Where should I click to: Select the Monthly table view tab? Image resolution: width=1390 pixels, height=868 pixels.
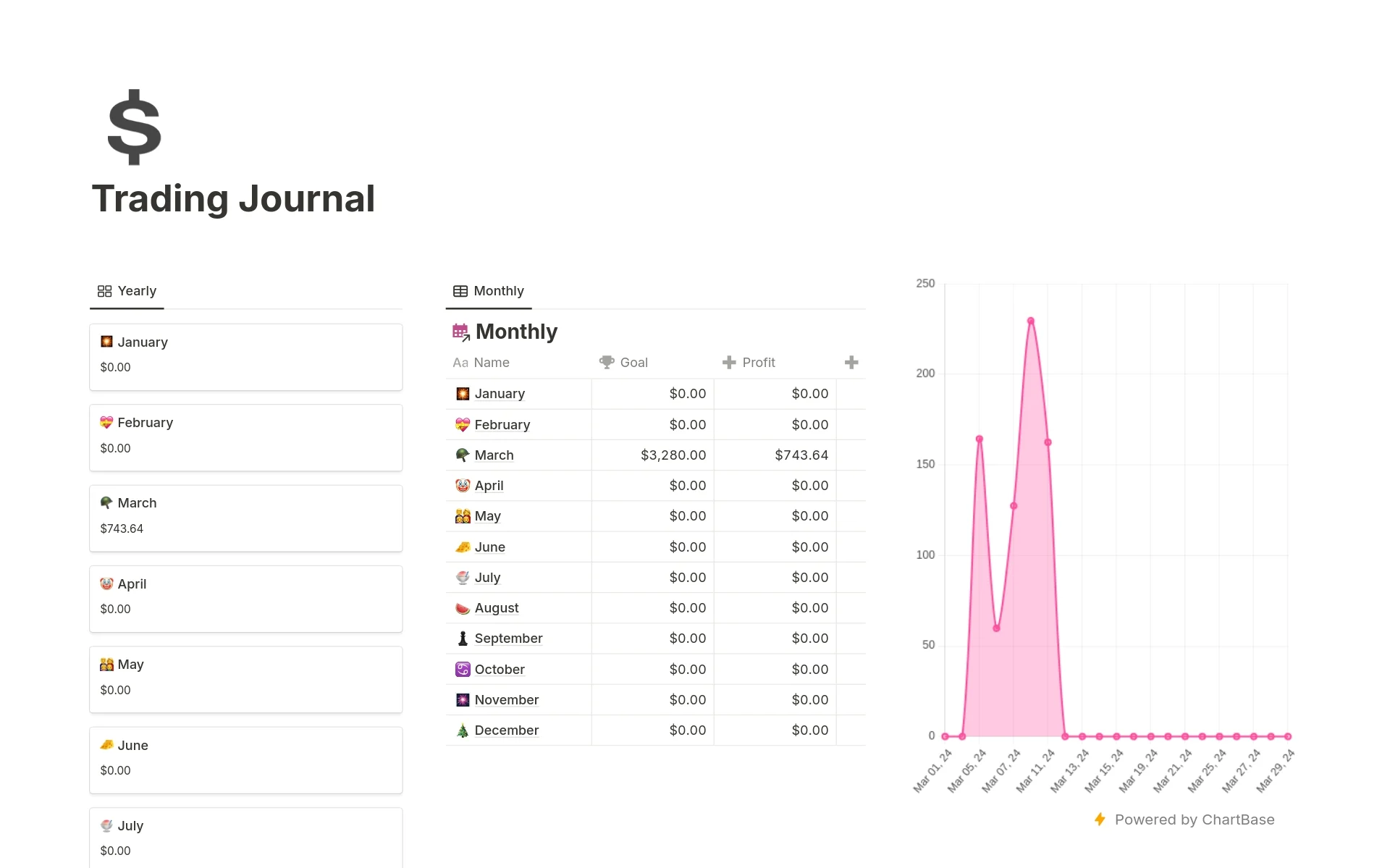pyautogui.click(x=489, y=291)
